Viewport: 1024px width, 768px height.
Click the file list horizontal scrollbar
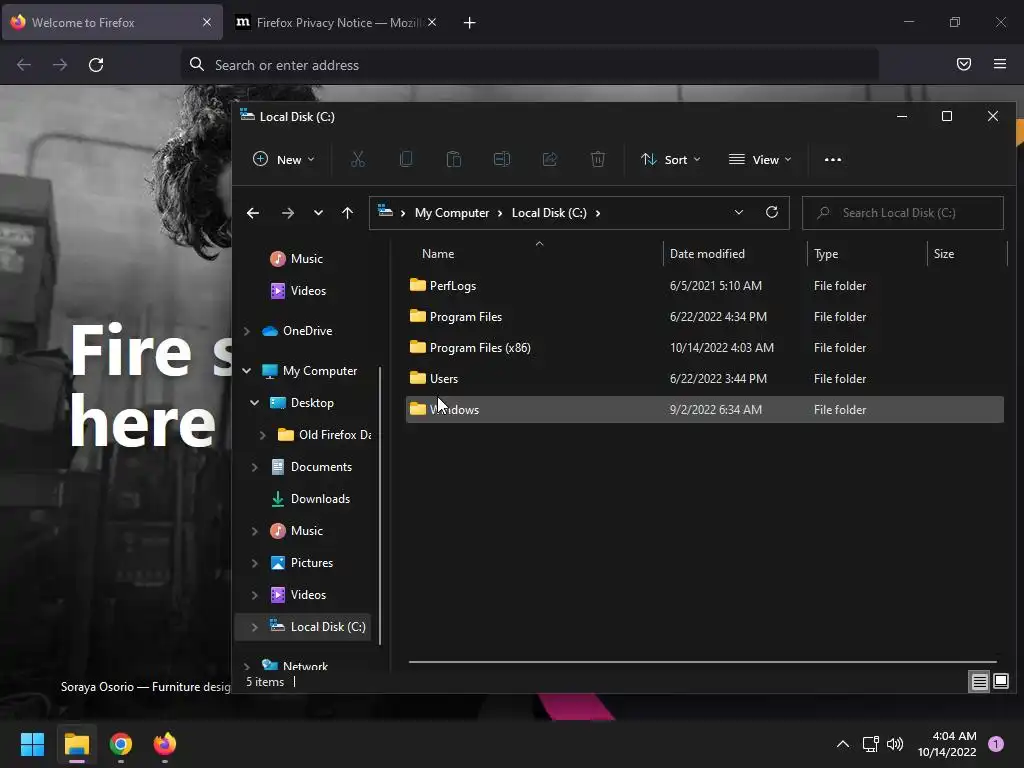pos(703,662)
